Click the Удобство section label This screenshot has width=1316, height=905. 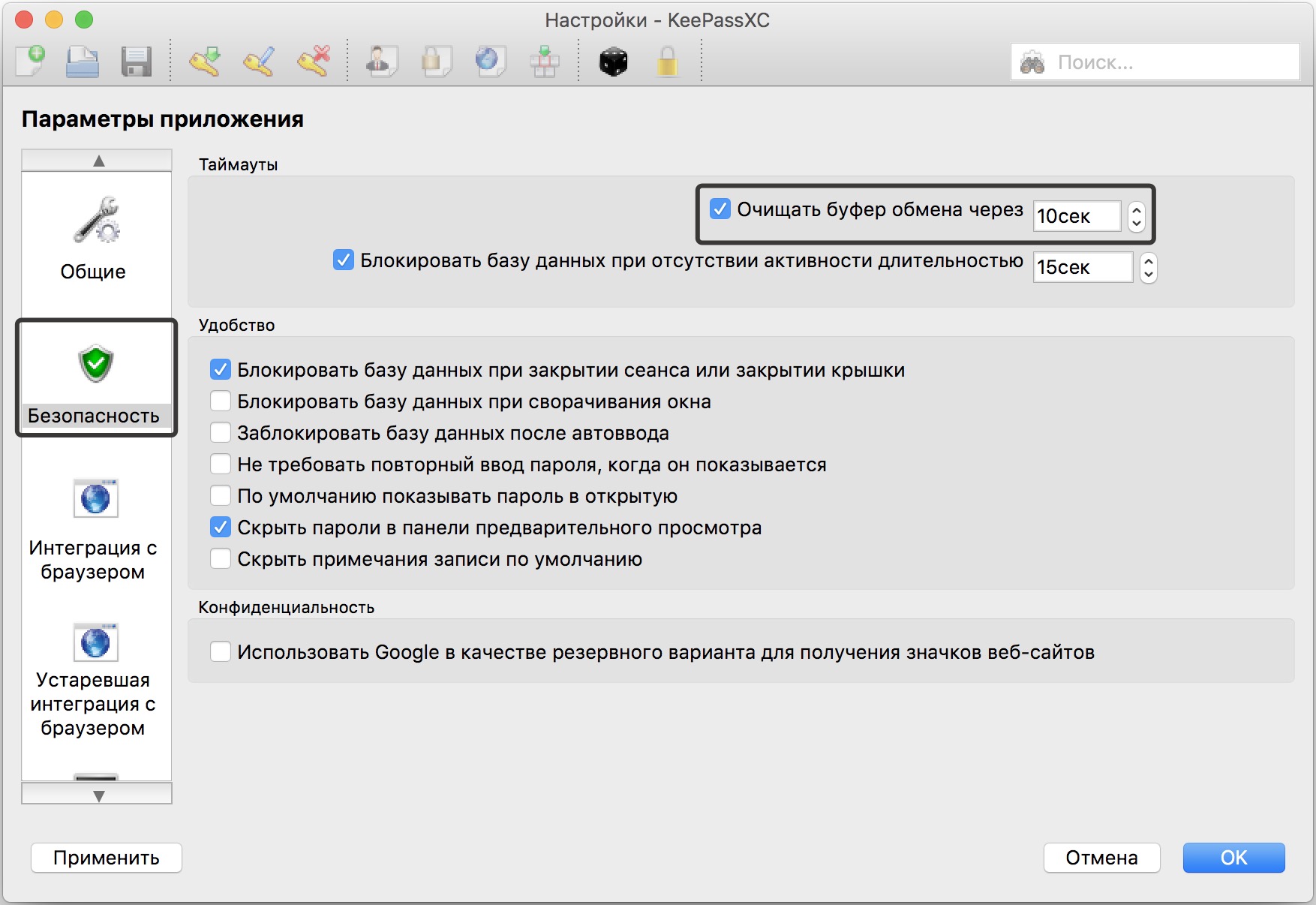point(237,325)
